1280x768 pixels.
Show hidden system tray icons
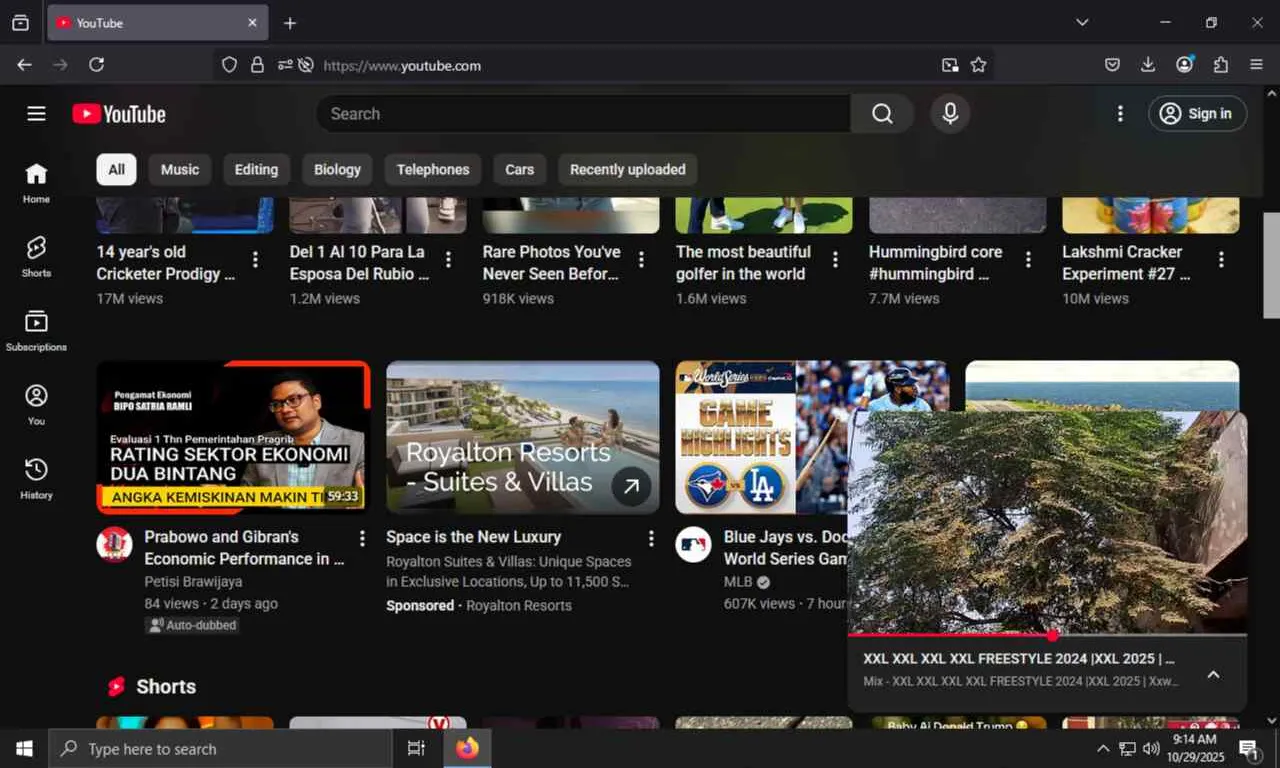coord(1103,749)
